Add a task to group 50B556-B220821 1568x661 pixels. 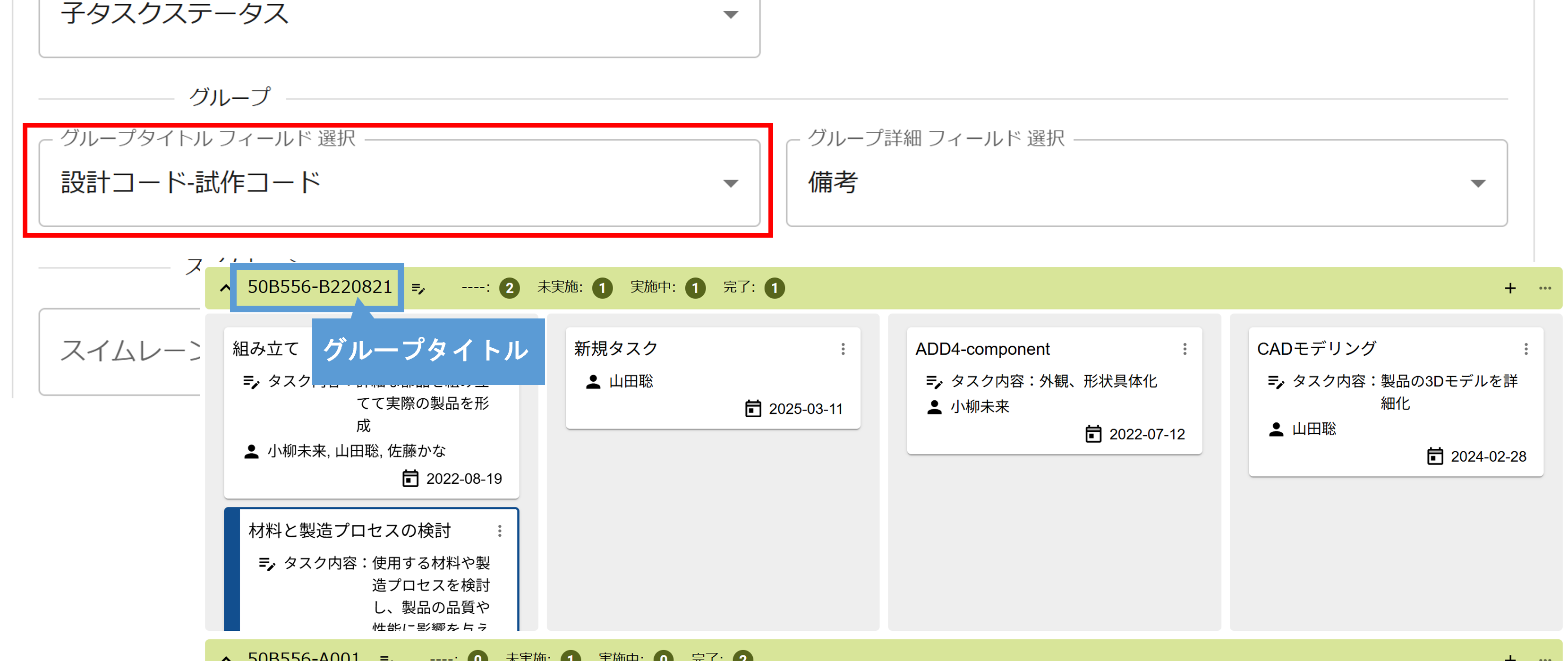coord(1510,288)
